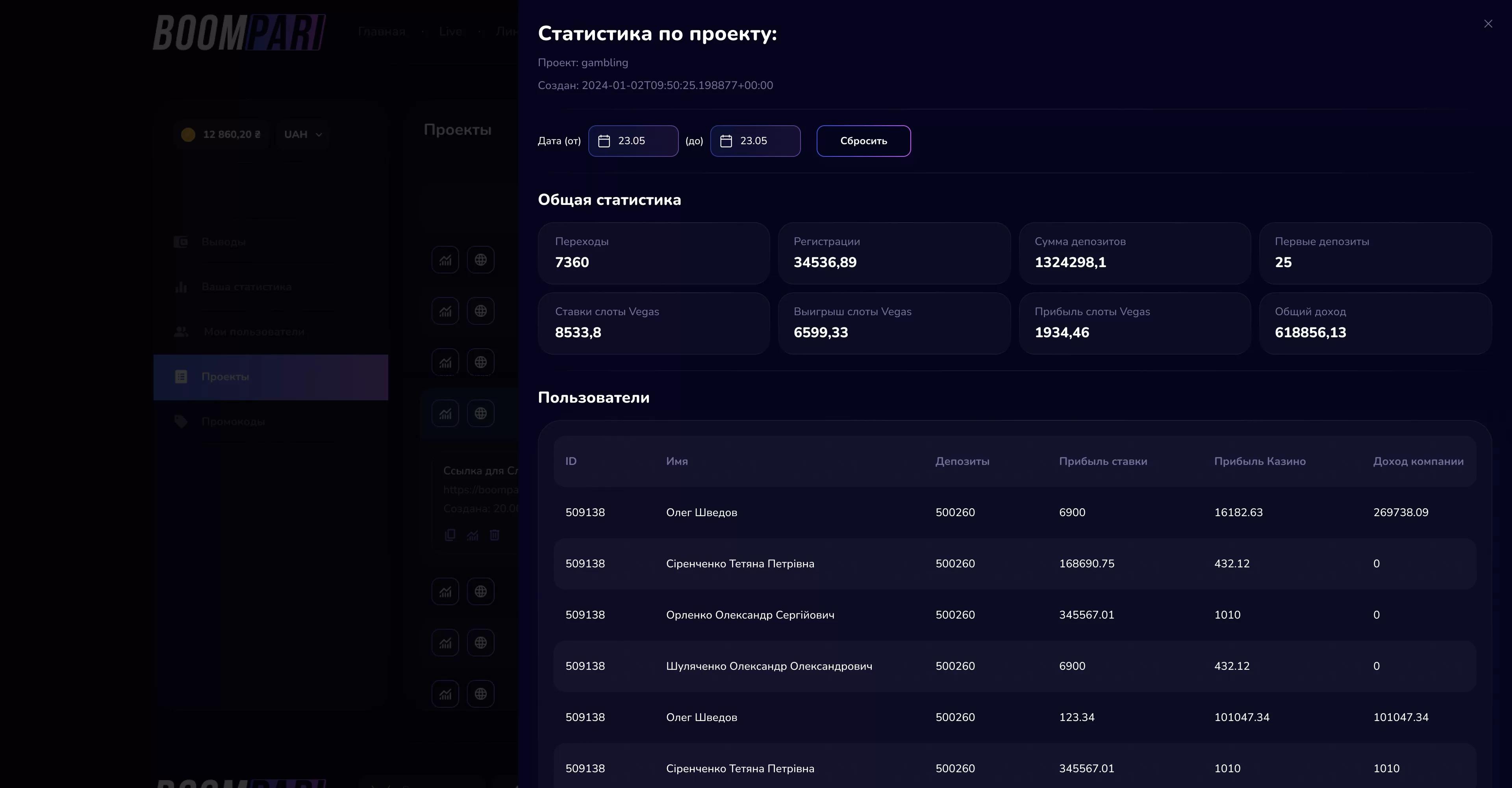Click the first project's statistics chart icon
The height and width of the screenshot is (788, 1512).
[x=445, y=260]
